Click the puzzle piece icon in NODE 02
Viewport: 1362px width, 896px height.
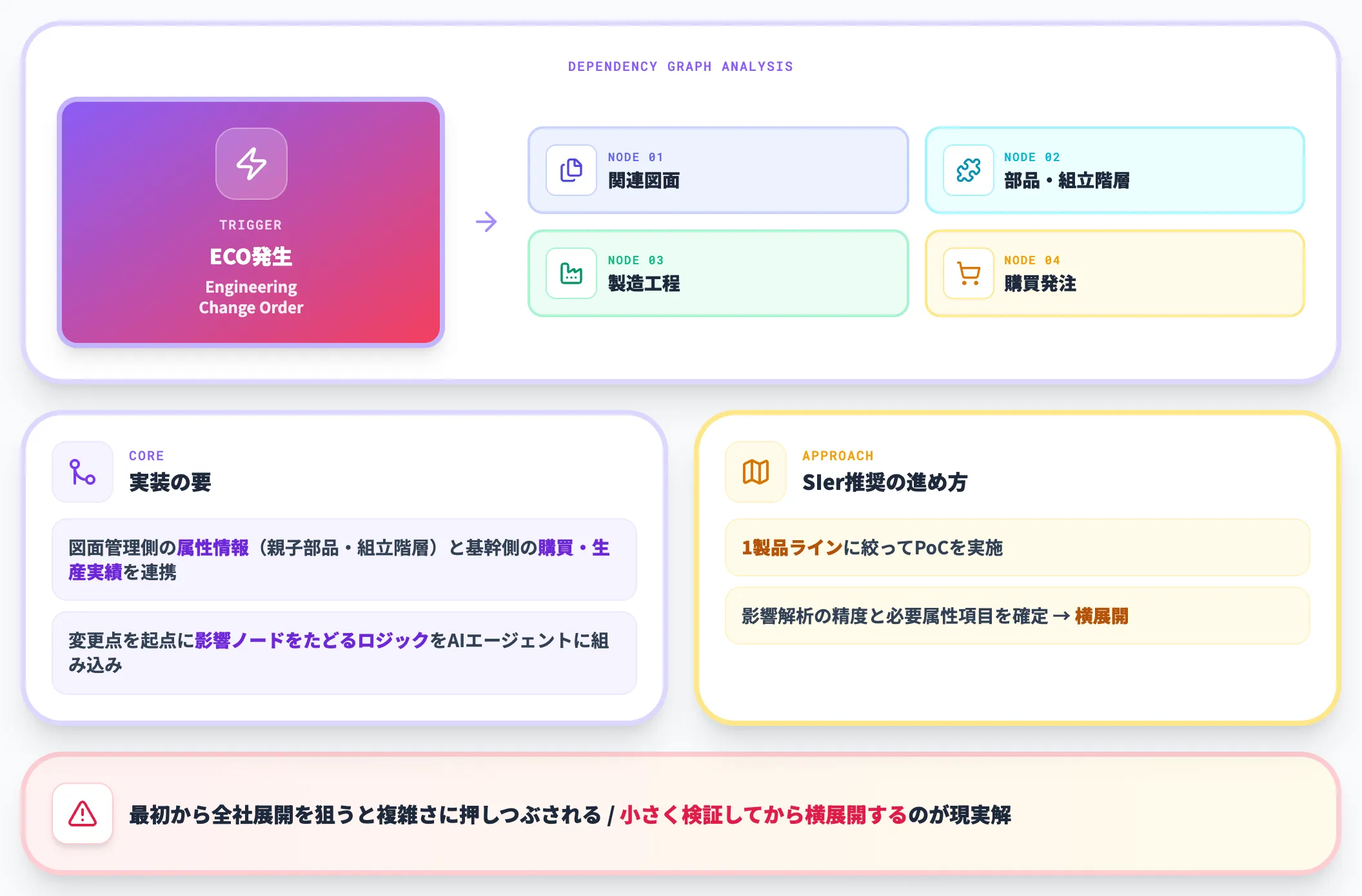coord(968,170)
